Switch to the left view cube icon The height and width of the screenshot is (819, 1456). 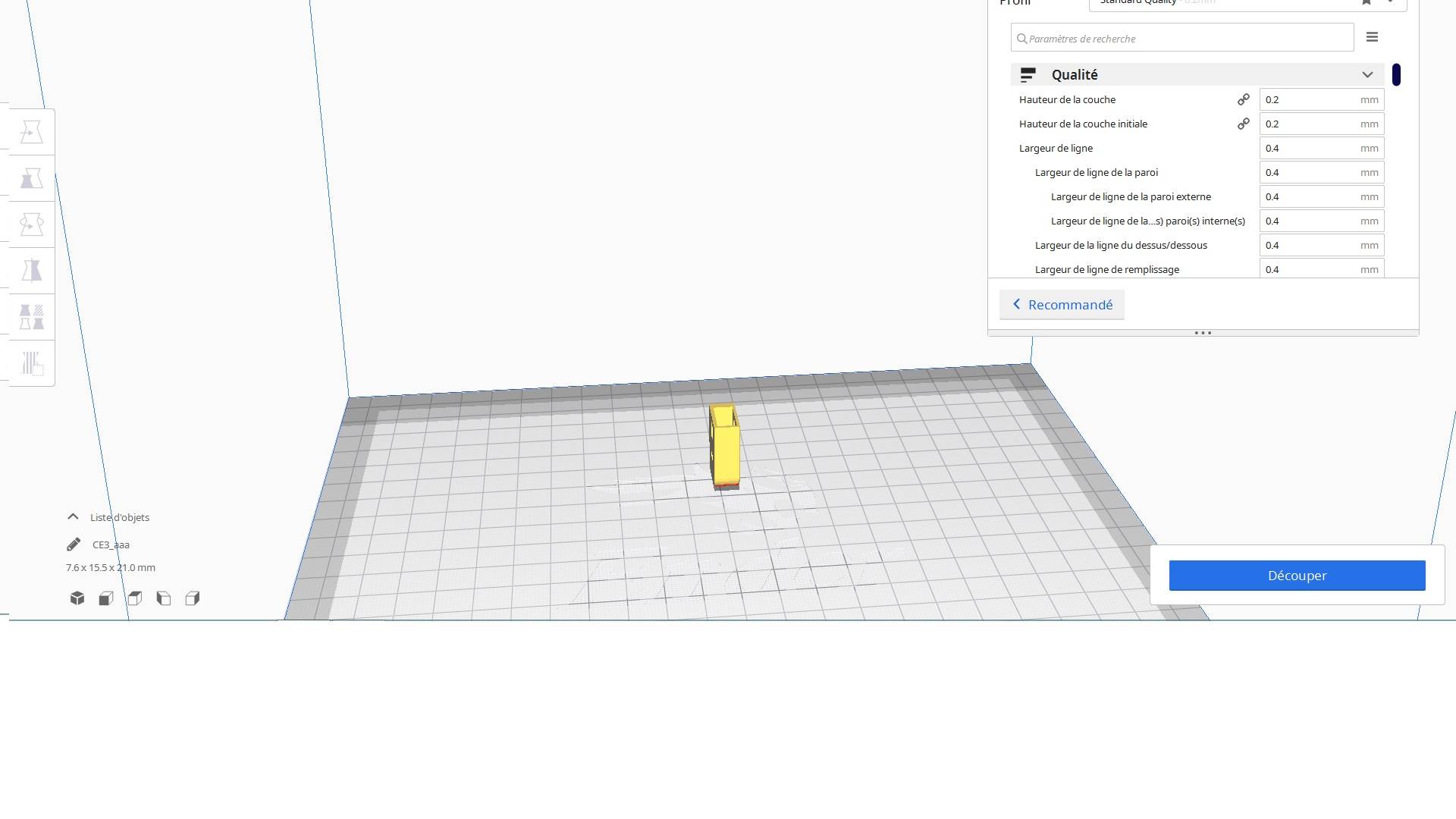164,598
